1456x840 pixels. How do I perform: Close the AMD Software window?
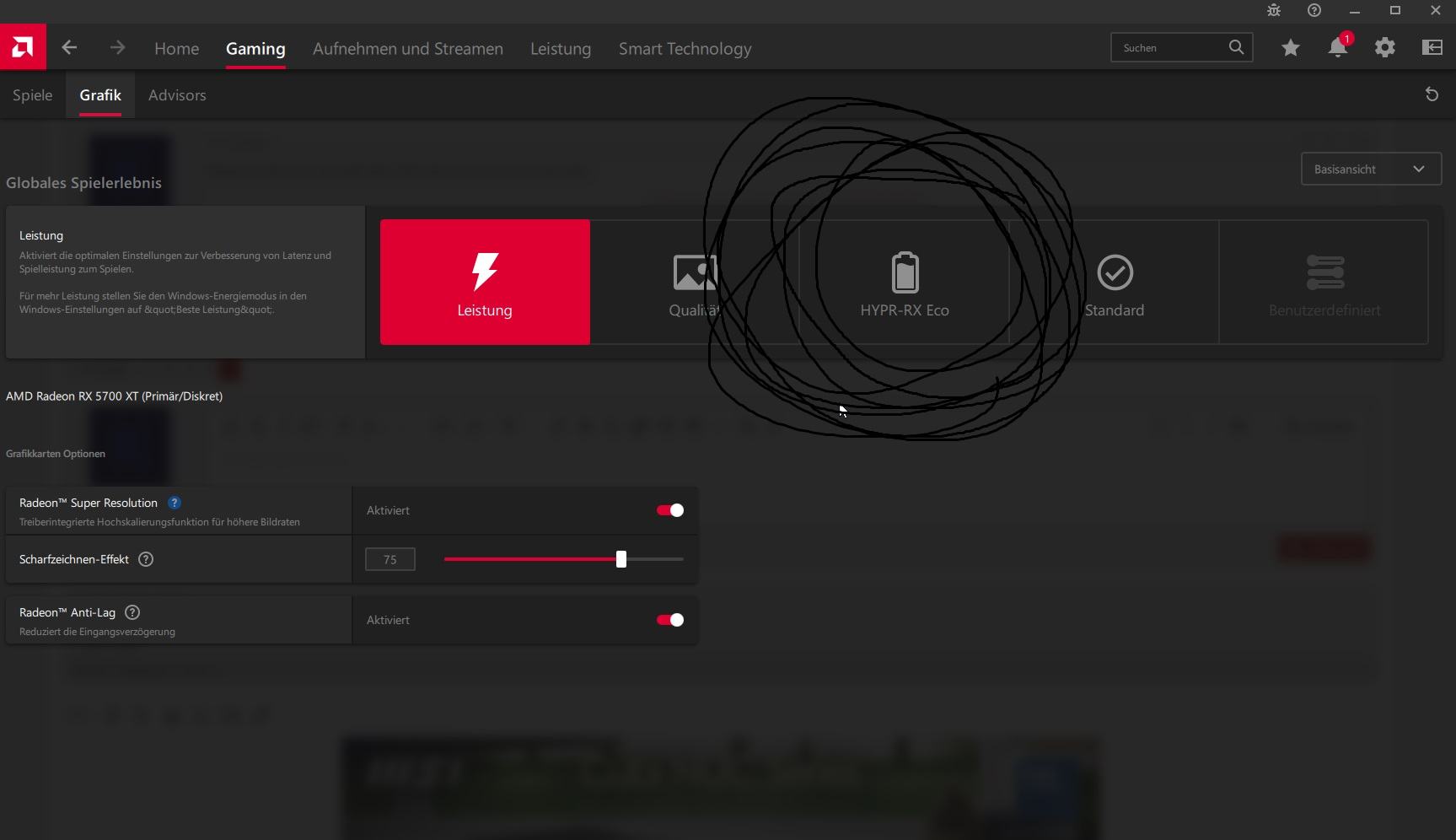pos(1436,11)
